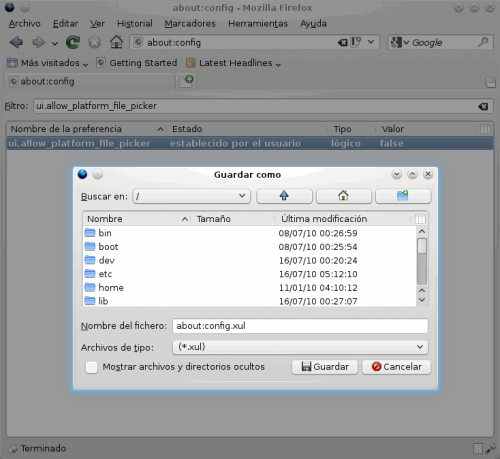Jump to home folder in save dialog
This screenshot has height=459, width=500.
(343, 196)
